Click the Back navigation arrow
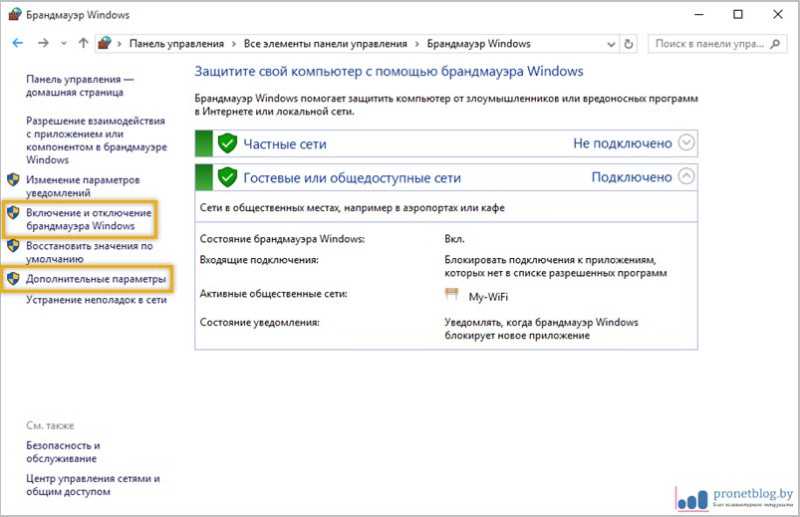The height and width of the screenshot is (517, 800). point(18,43)
